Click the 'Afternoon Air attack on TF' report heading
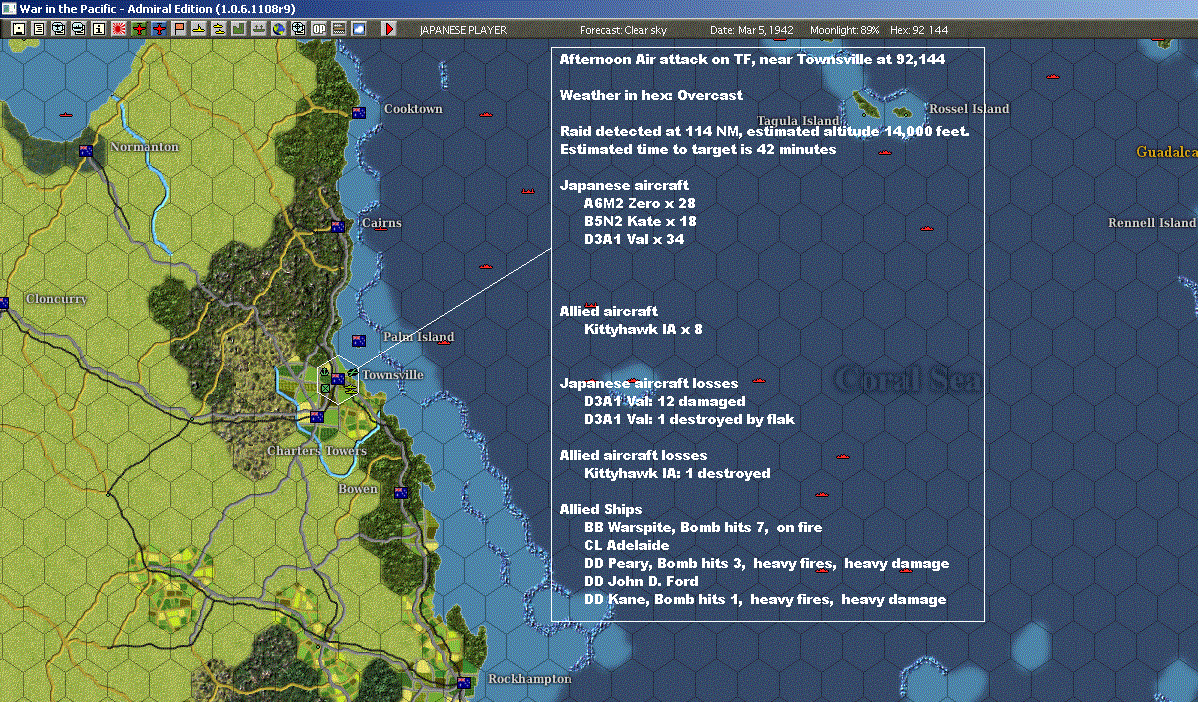This screenshot has height=702, width=1198. click(x=752, y=60)
